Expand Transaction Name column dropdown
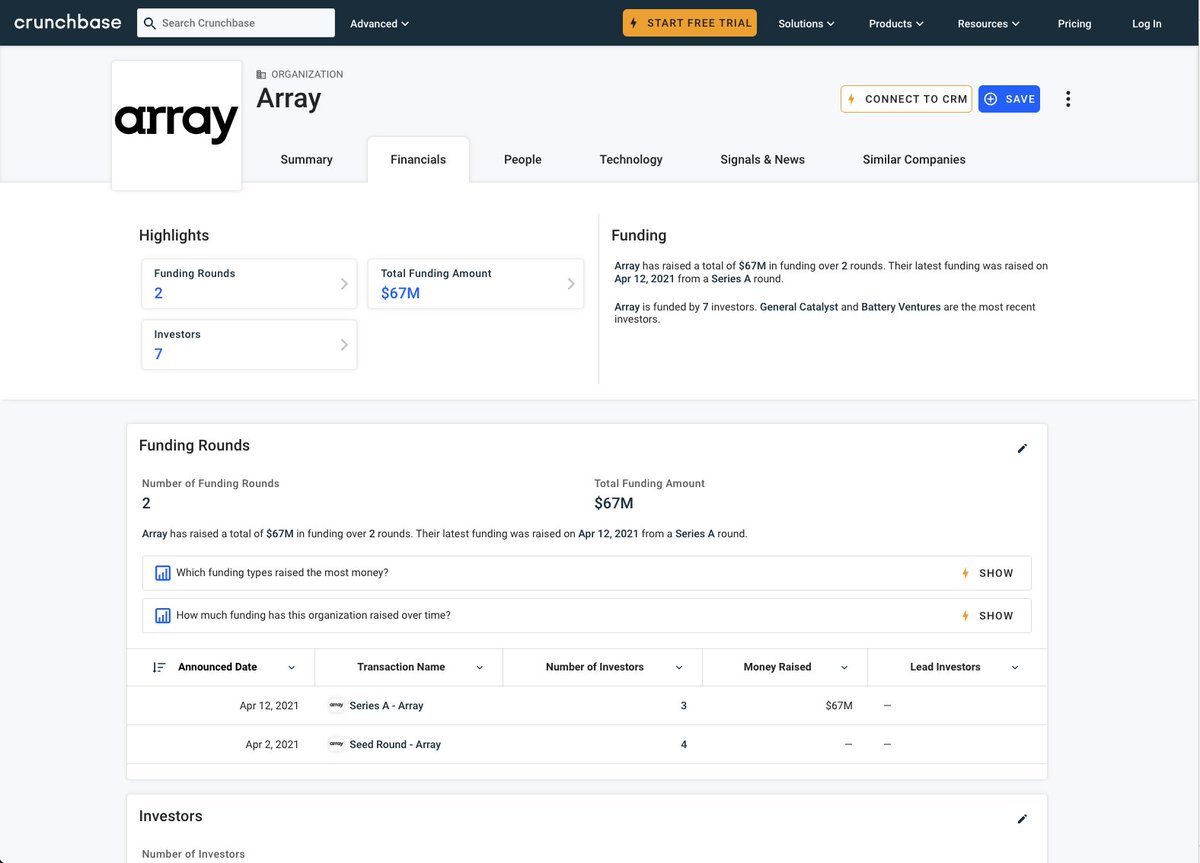This screenshot has height=863, width=1200. point(479,668)
